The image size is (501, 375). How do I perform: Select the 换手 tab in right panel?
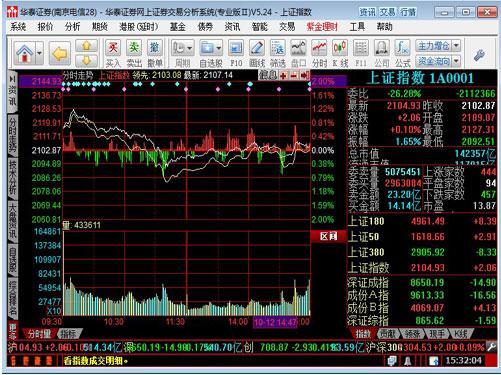[x=437, y=333]
